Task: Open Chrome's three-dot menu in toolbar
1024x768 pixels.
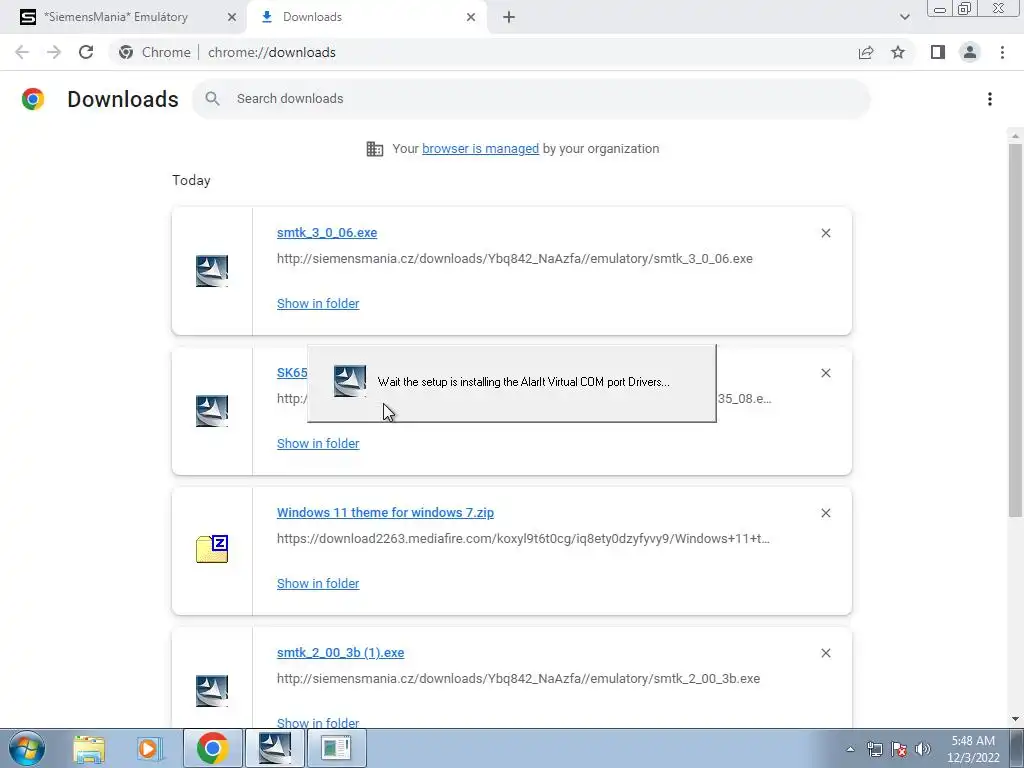Action: [1002, 52]
